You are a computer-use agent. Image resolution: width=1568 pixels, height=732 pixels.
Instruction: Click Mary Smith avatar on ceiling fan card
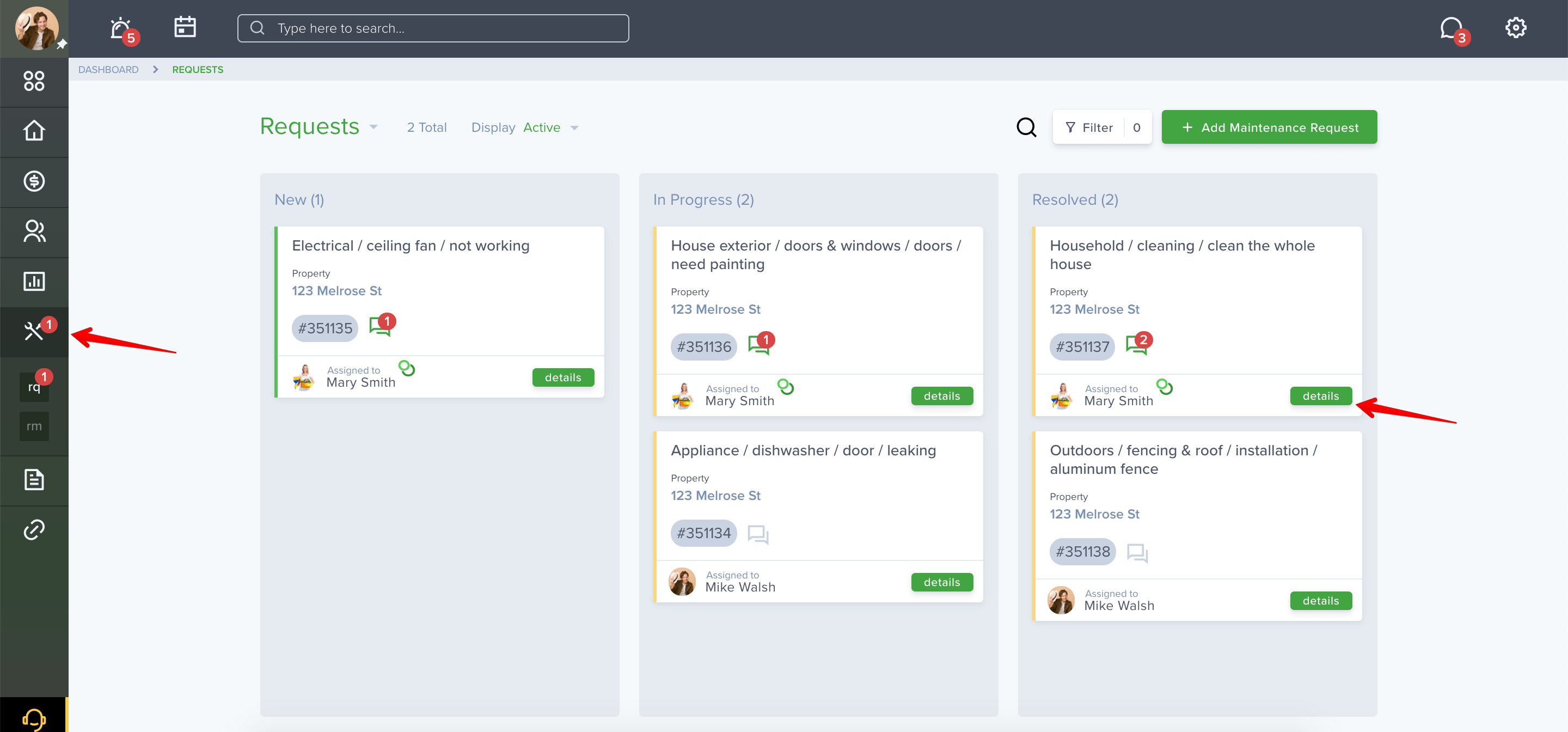click(304, 377)
